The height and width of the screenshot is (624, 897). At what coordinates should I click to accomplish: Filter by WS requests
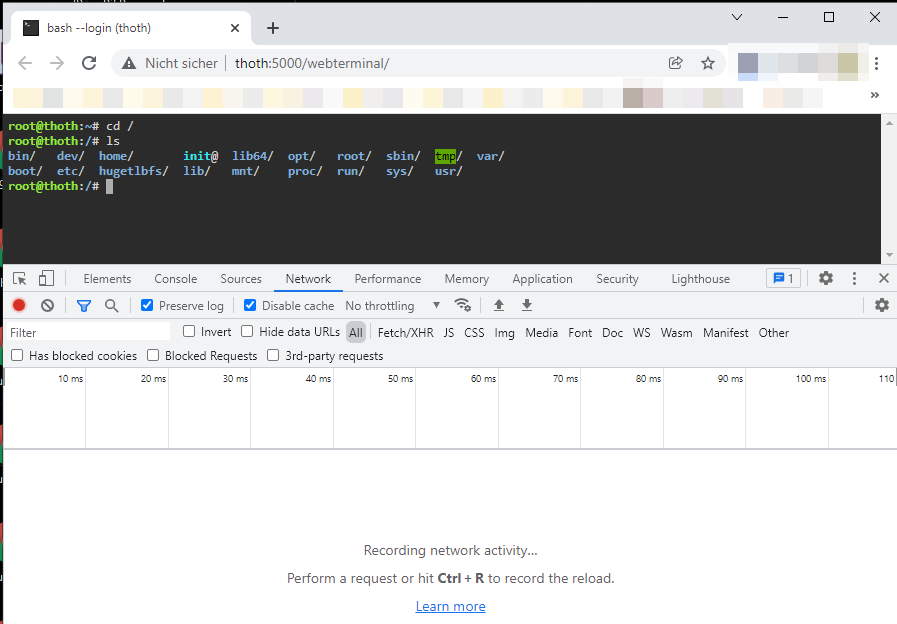coord(641,332)
